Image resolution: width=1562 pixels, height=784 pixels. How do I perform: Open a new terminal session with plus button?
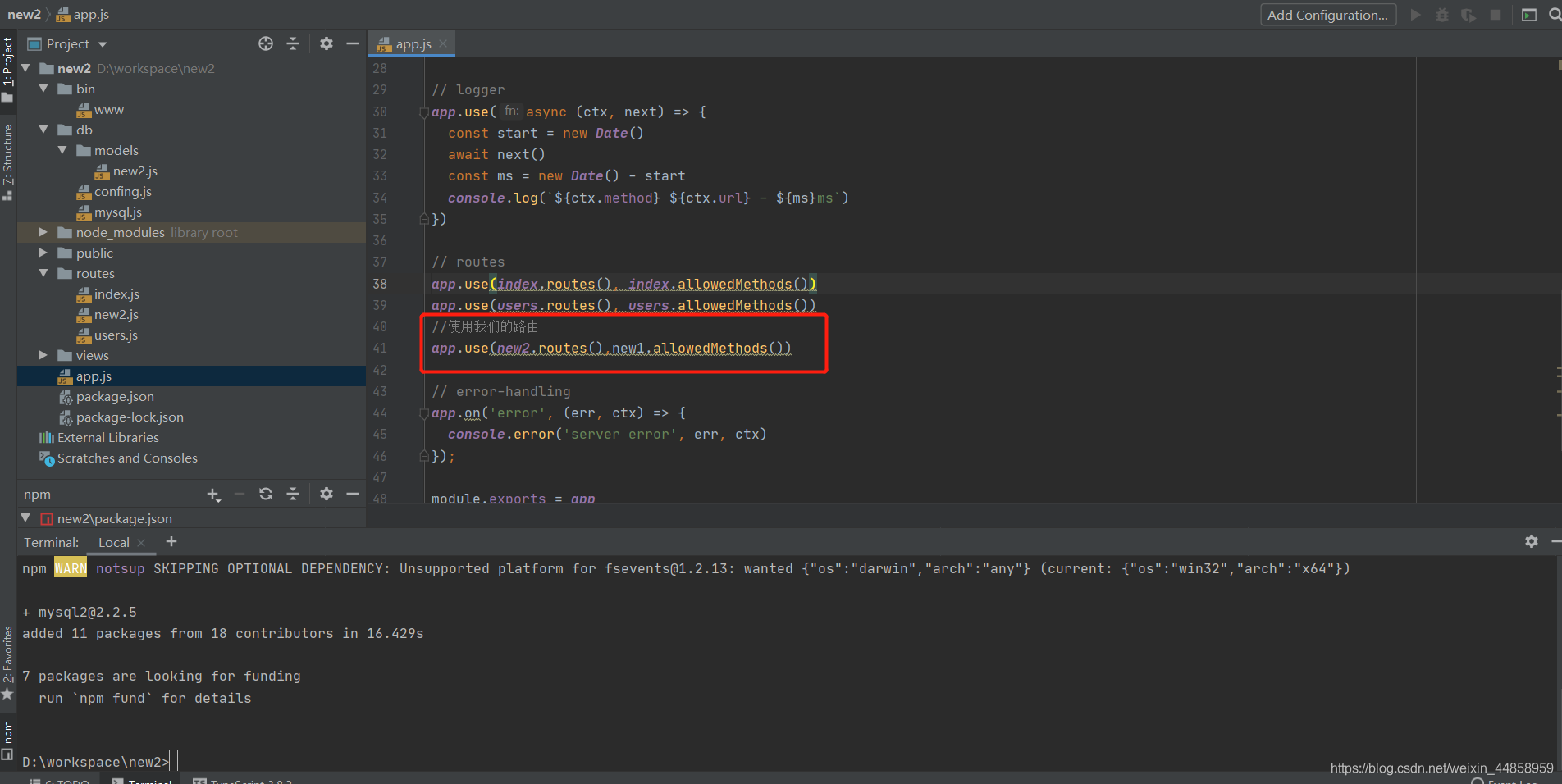coord(171,542)
